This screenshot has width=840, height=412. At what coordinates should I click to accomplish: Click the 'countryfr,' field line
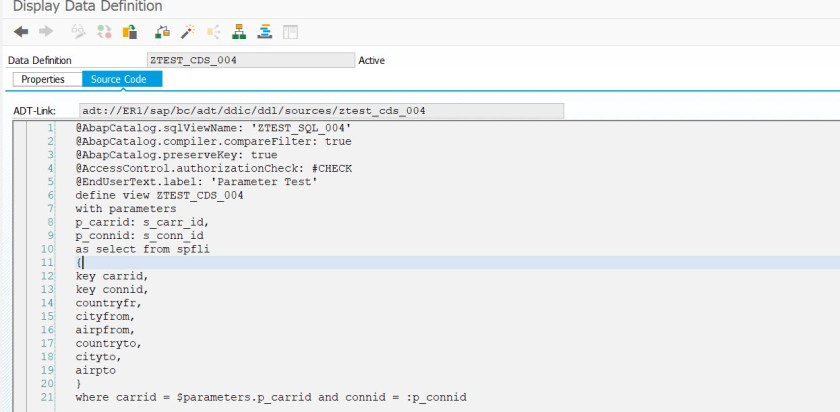[x=109, y=303]
